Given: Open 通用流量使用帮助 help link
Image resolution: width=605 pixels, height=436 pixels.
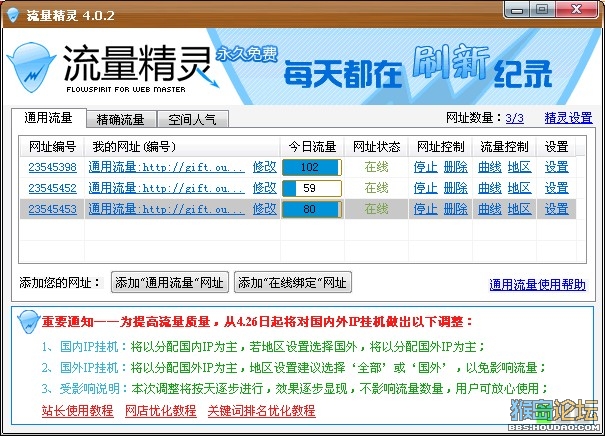Looking at the screenshot, I should (x=537, y=285).
